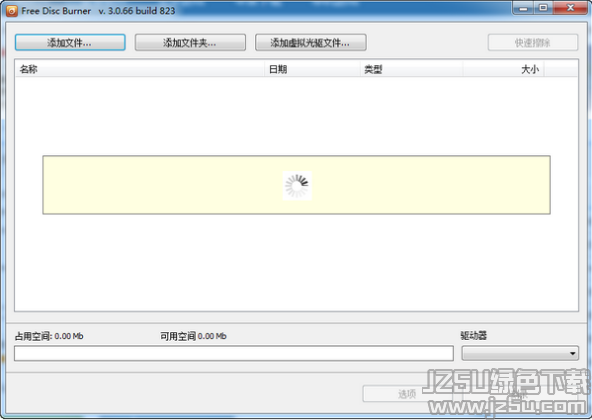Click the Free Disc Burner title bar icon
592x420 pixels.
[x=12, y=11]
